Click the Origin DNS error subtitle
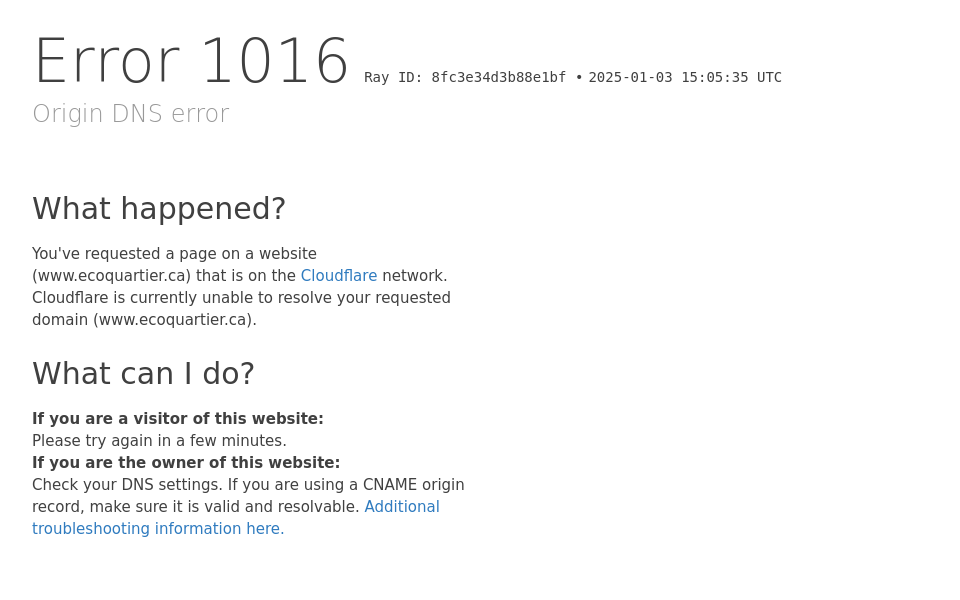 click(x=130, y=114)
